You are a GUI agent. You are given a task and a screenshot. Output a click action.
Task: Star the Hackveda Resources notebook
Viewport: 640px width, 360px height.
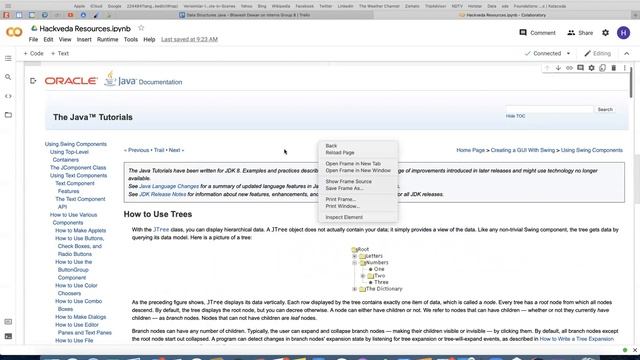(x=141, y=28)
